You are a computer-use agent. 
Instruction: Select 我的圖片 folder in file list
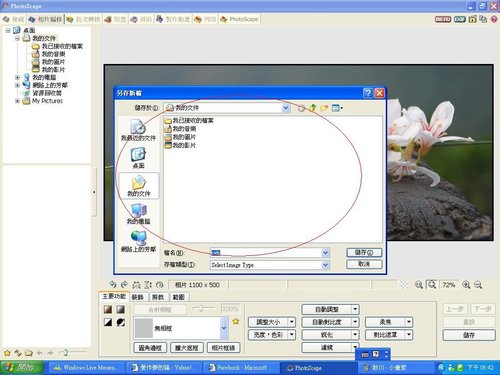[x=180, y=137]
